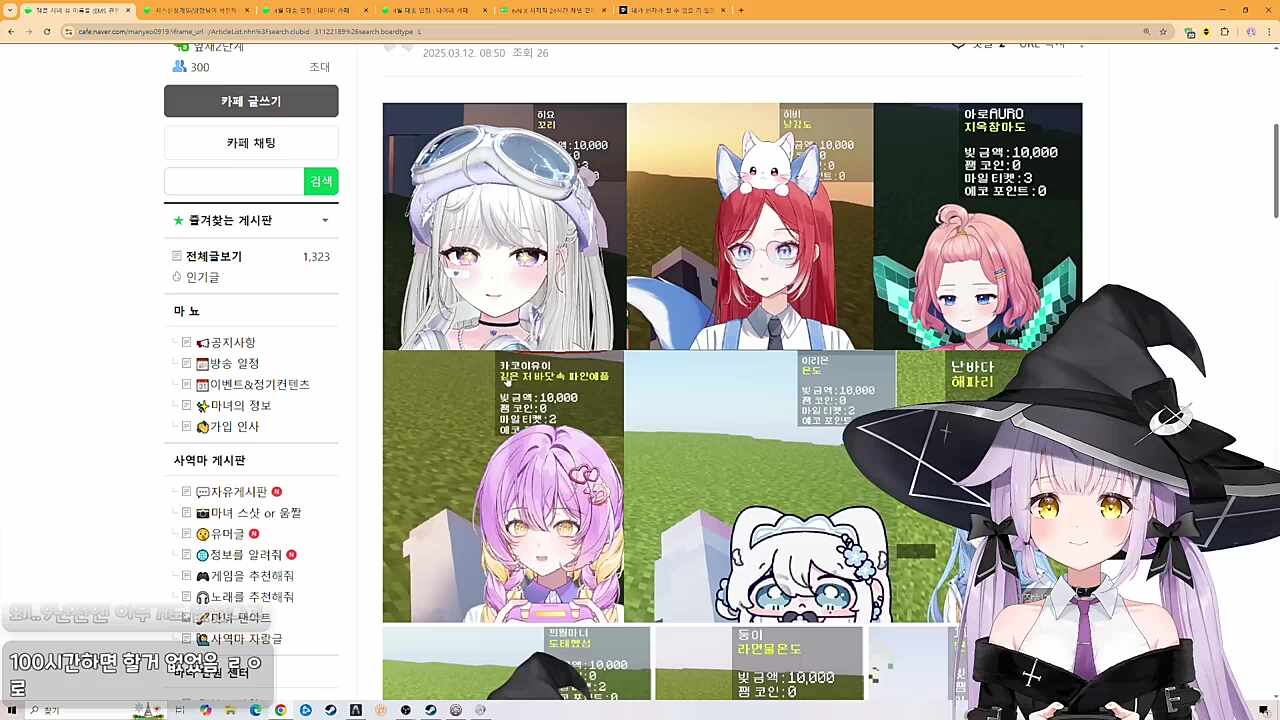The width and height of the screenshot is (1280, 720).
Task: Click the cafe search input field
Action: pos(234,181)
